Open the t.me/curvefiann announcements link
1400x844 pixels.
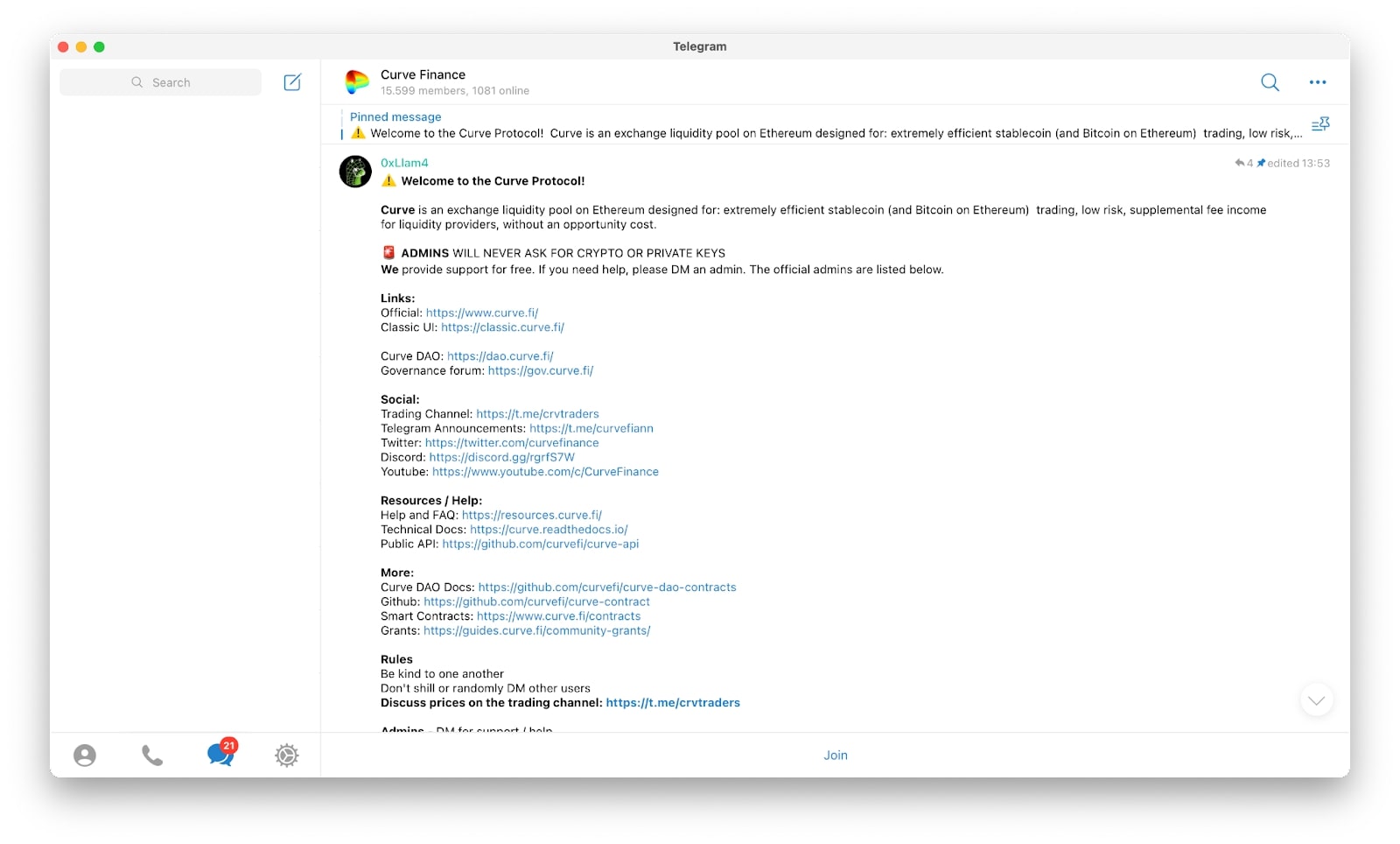pos(591,429)
